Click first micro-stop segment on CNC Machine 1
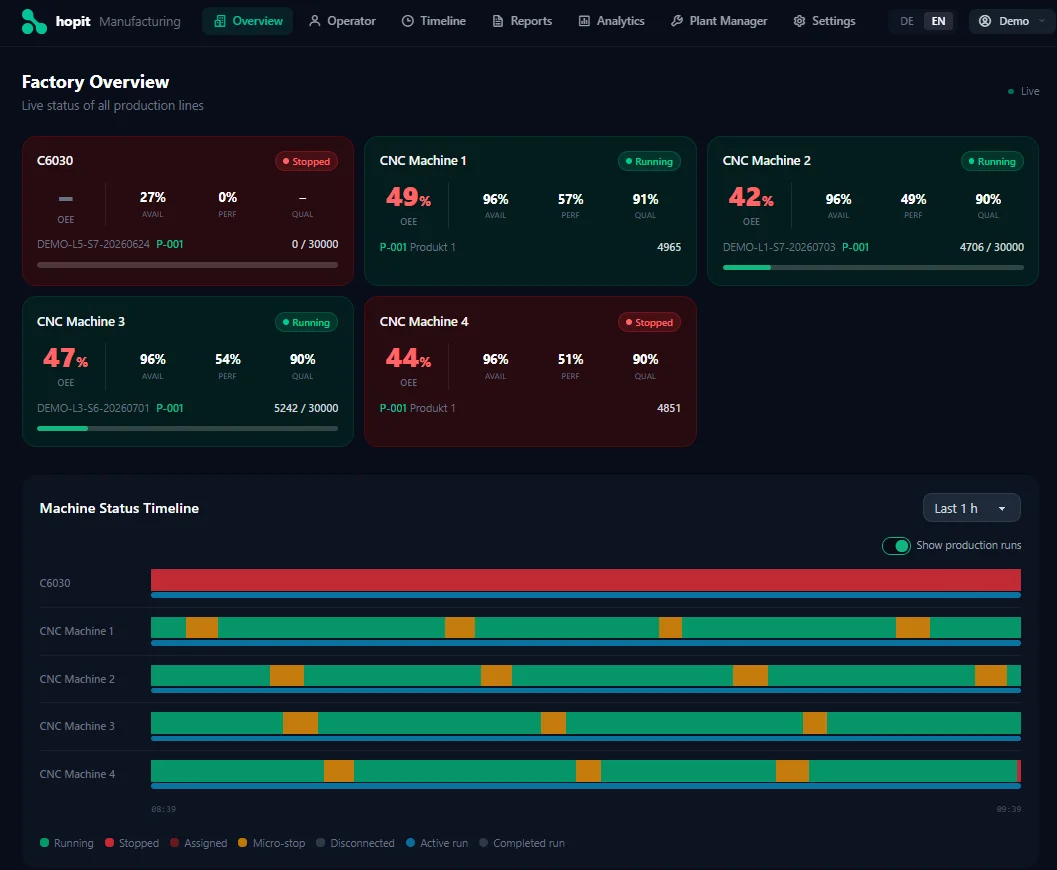The image size is (1057, 870). pyautogui.click(x=202, y=627)
